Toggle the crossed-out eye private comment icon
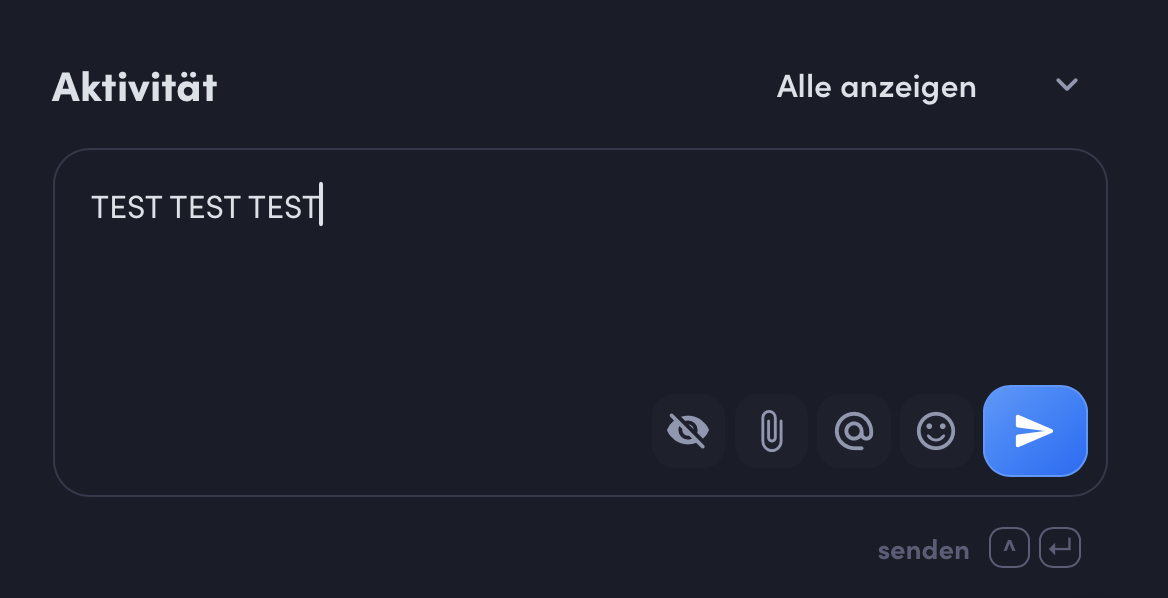Screen dimensions: 1168x598 688,430
